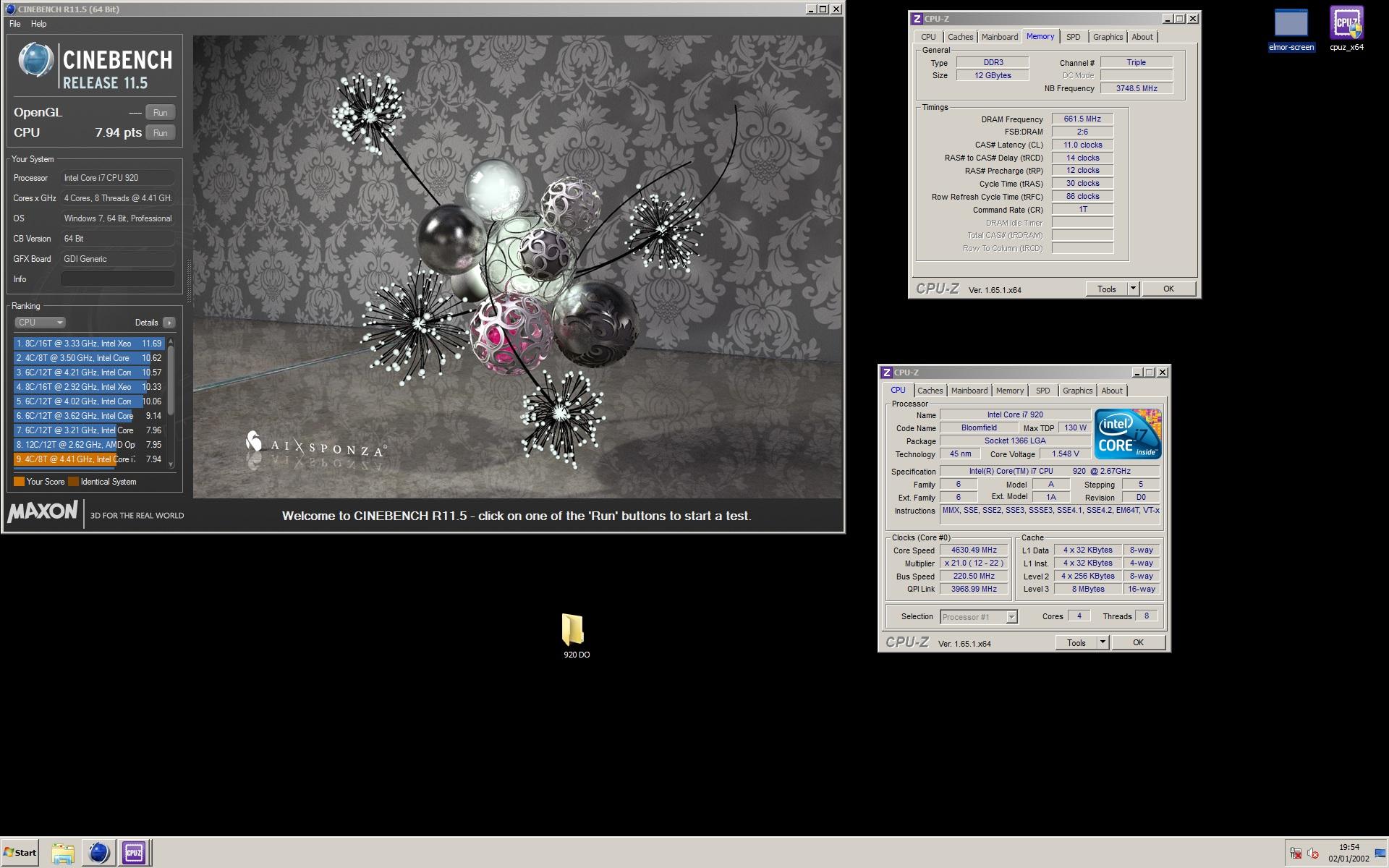Click the Cinebench title bar icon

pos(9,9)
